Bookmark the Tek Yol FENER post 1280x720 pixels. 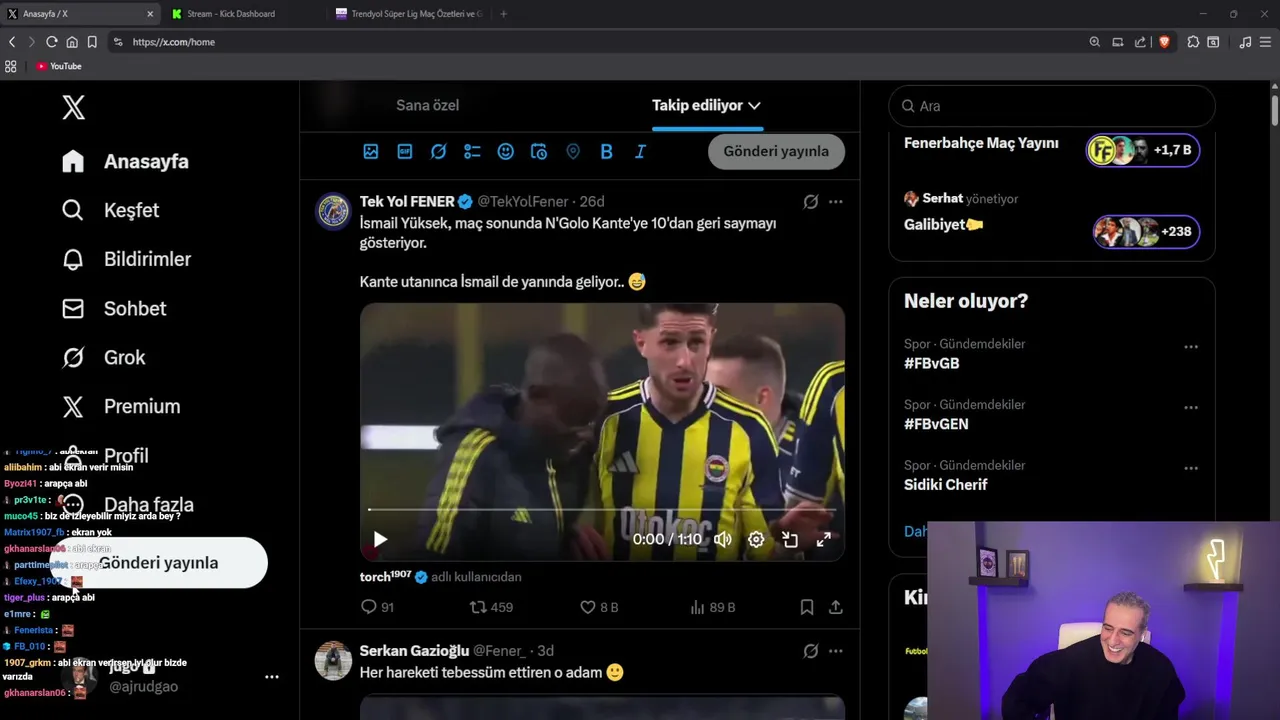[806, 607]
